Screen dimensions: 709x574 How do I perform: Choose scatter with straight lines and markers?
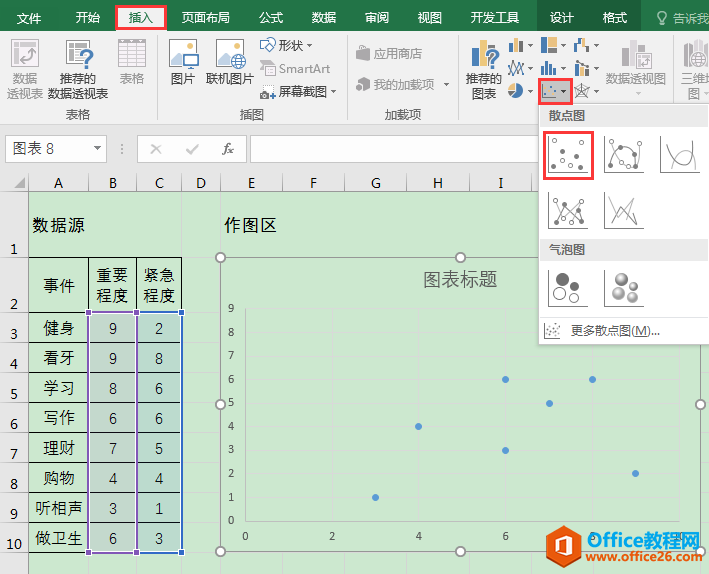coord(569,210)
